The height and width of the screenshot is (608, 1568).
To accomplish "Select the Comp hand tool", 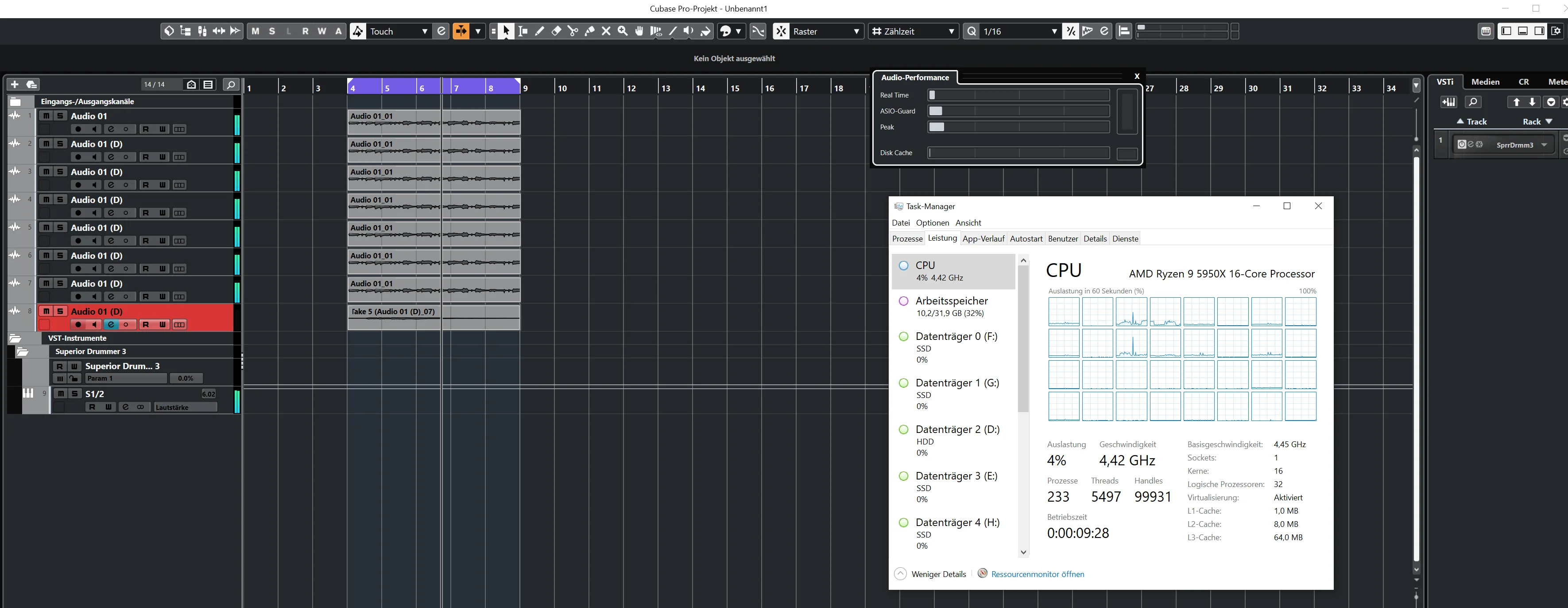I will (639, 31).
